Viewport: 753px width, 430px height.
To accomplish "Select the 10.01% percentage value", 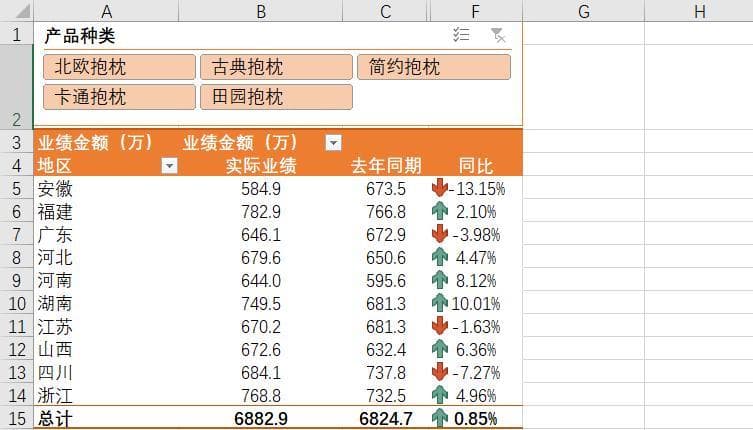I will (x=476, y=304).
